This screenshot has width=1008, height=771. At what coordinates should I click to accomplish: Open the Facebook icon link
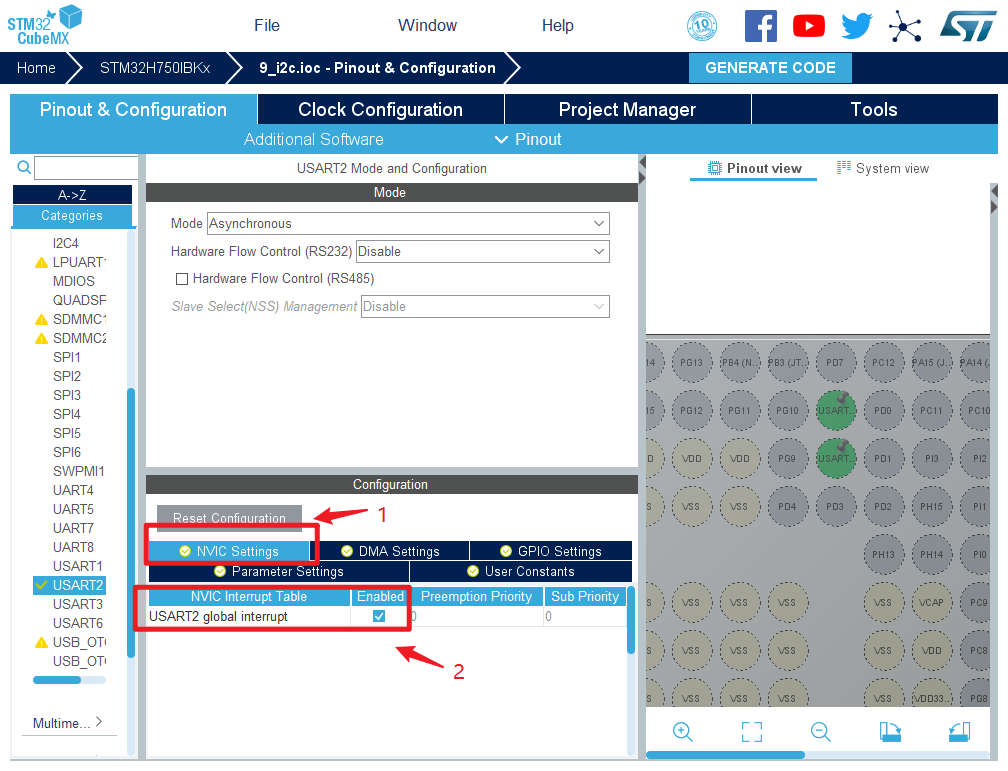[x=760, y=26]
